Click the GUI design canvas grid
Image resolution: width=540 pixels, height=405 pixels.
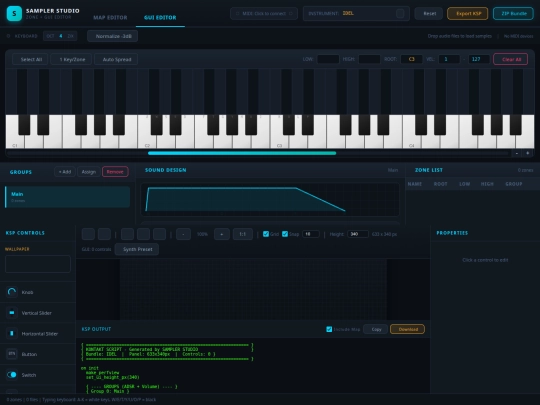[x=253, y=289]
